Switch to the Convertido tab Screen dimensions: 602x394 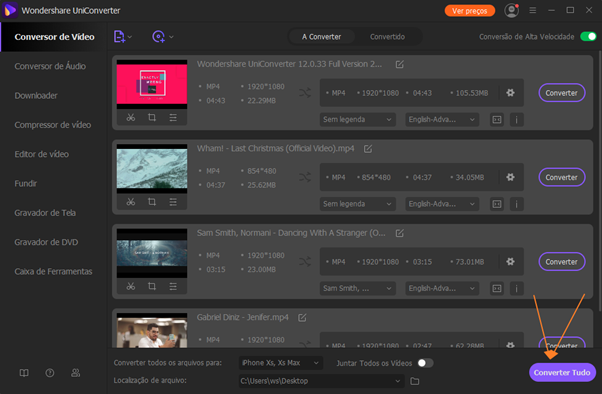click(387, 37)
